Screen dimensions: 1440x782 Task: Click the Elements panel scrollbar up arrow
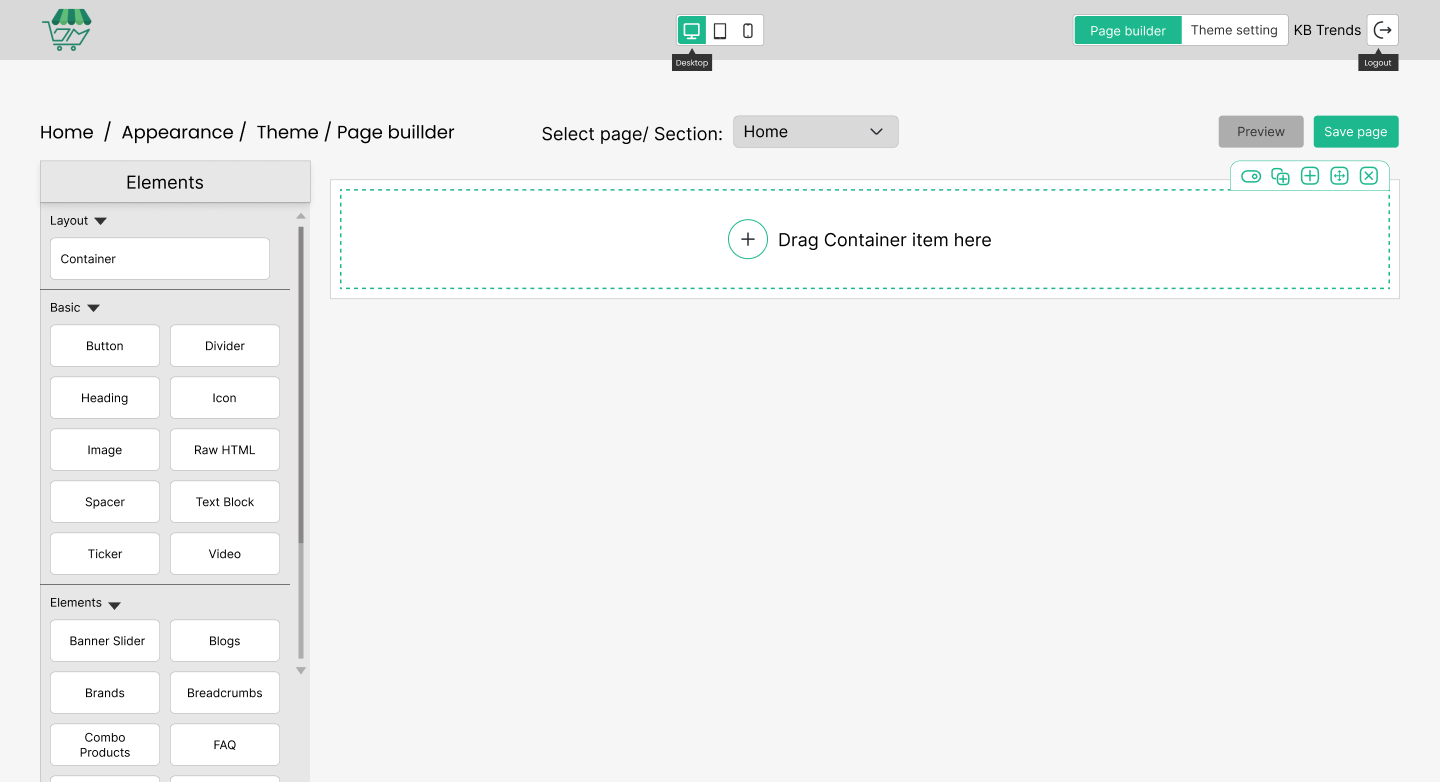(x=301, y=215)
